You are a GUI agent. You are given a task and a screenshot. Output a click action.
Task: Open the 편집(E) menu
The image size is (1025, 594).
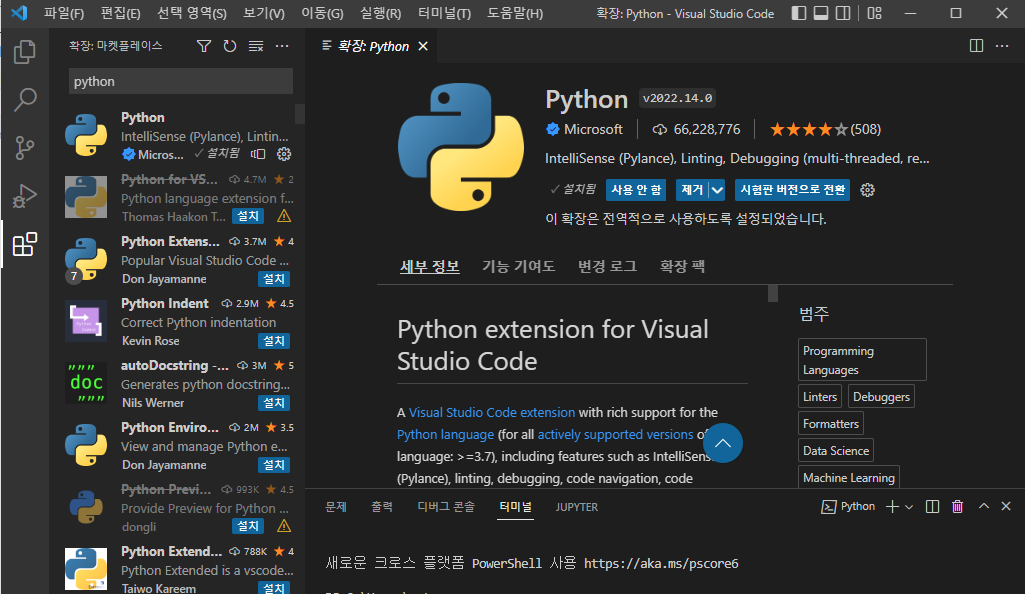point(120,13)
